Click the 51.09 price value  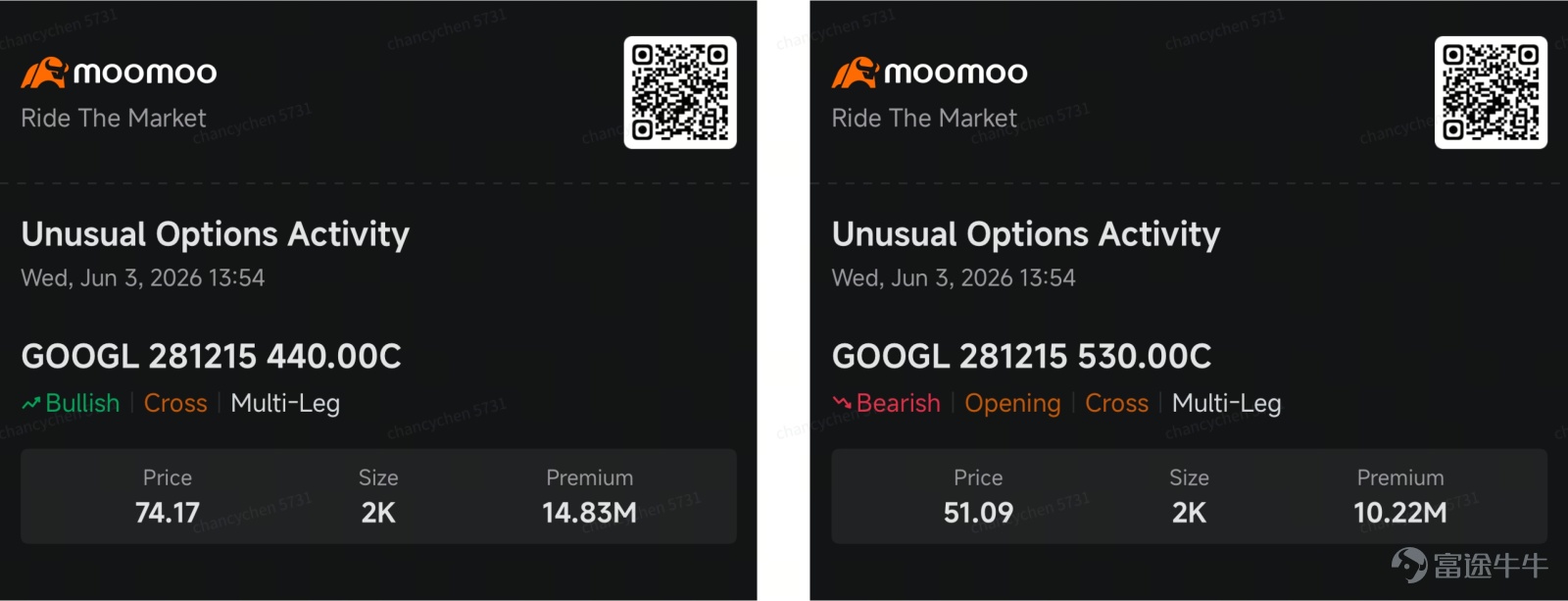(978, 513)
